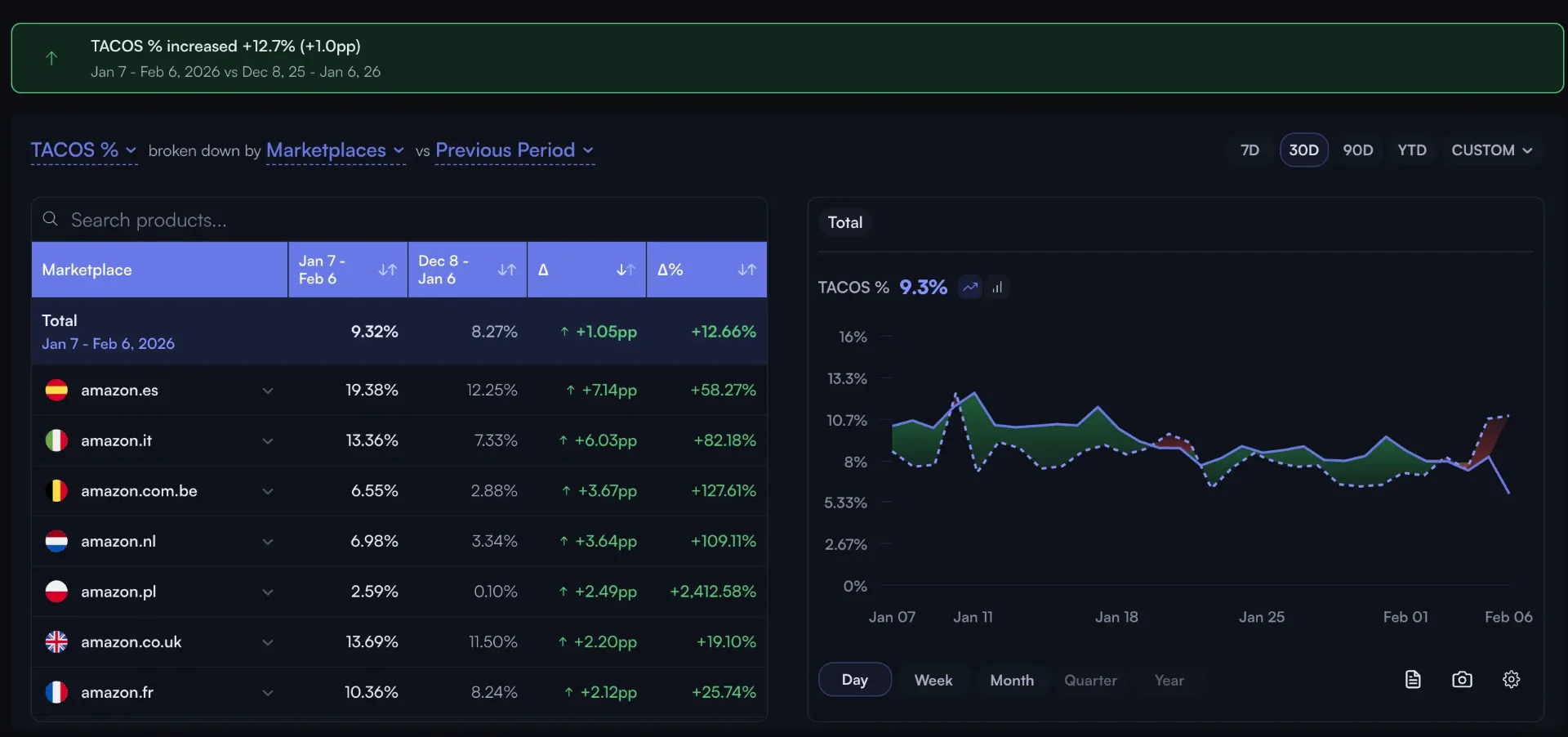Switch chart granularity to Month
Image resolution: width=1568 pixels, height=737 pixels.
tap(1011, 680)
